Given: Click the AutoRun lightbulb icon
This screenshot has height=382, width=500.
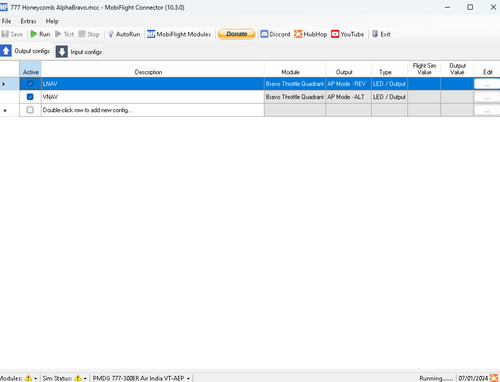Looking at the screenshot, I should click(x=111, y=34).
